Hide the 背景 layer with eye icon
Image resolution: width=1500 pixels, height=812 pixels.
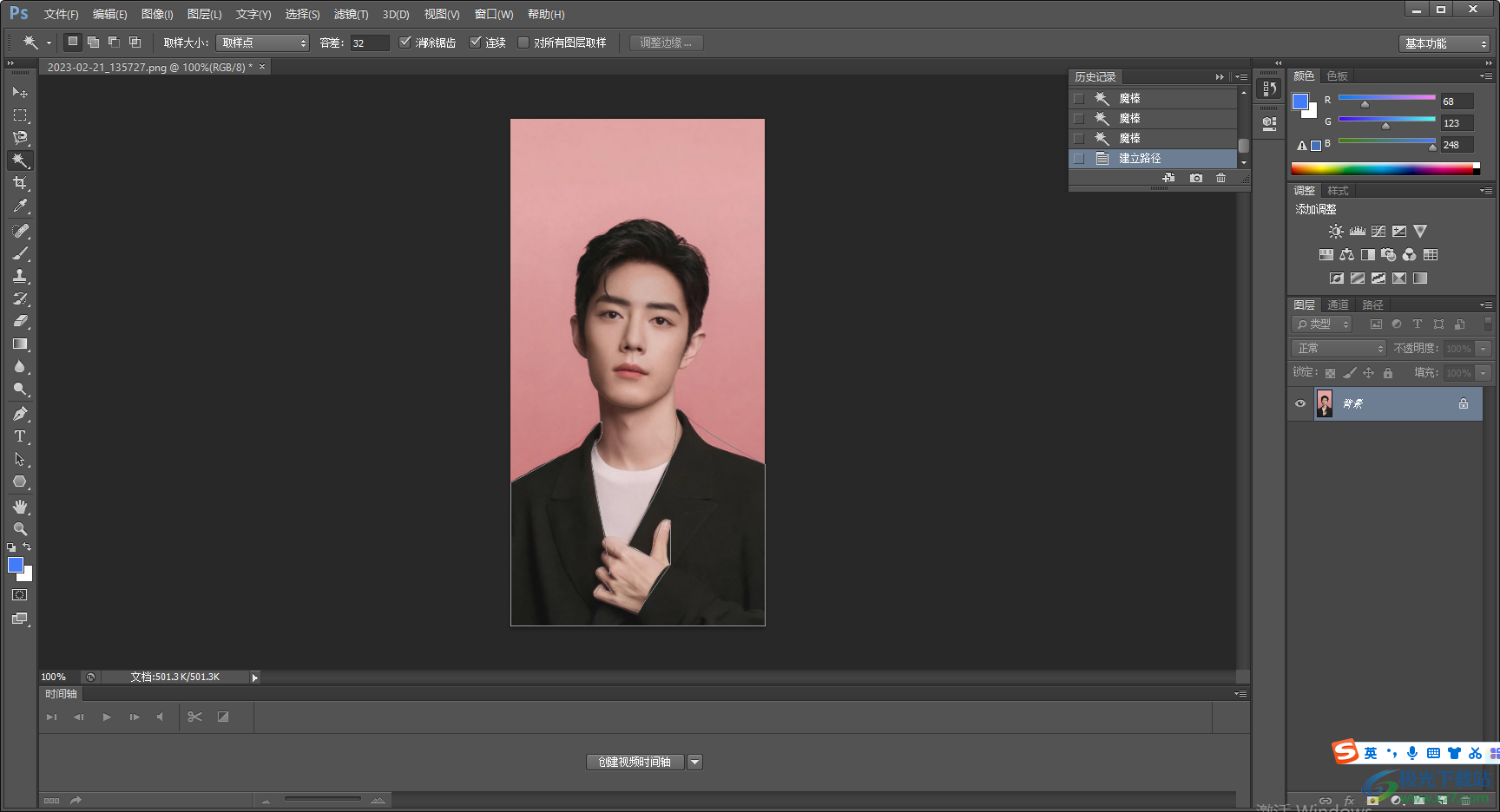(x=1300, y=403)
